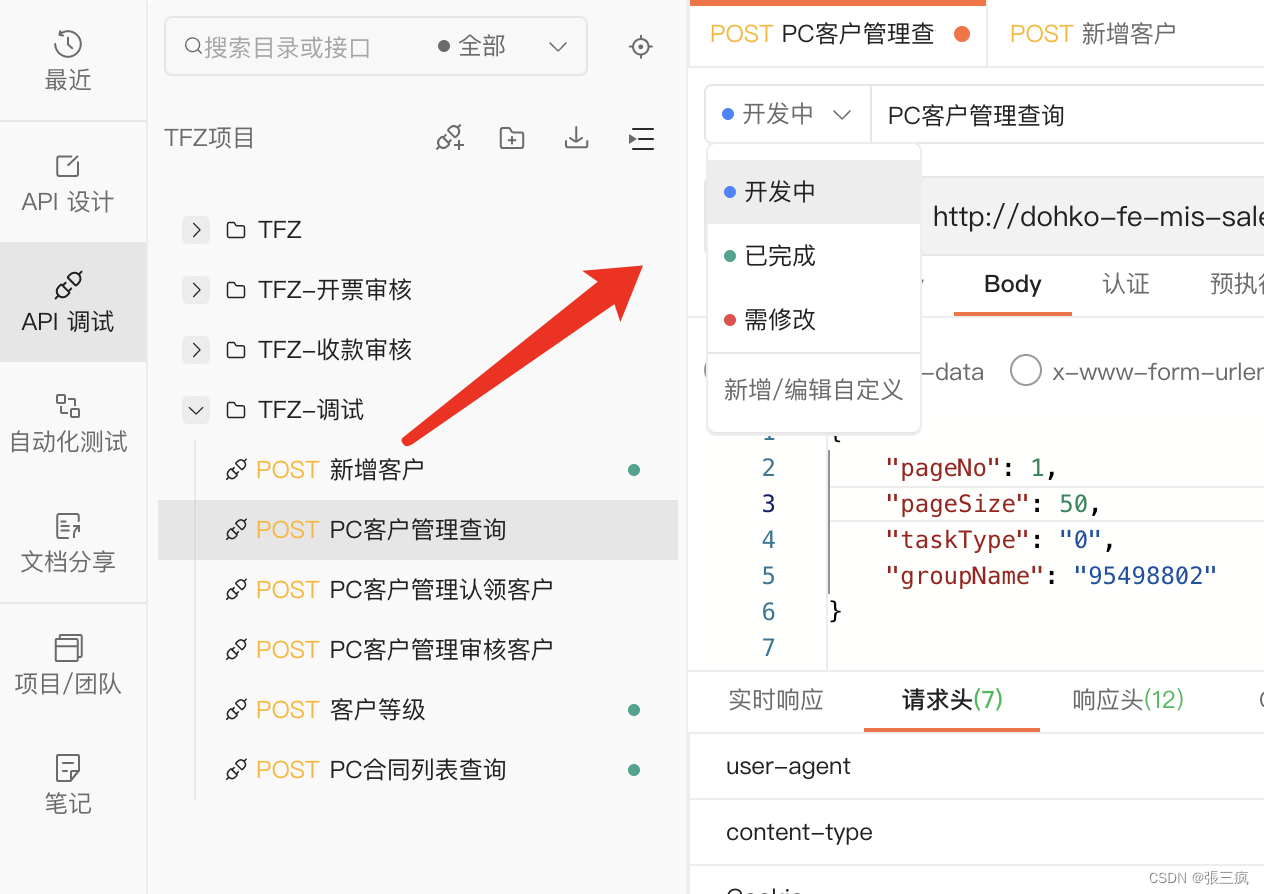This screenshot has width=1264, height=894.
Task: Open 文档分享 in the sidebar
Action: pos(68,543)
